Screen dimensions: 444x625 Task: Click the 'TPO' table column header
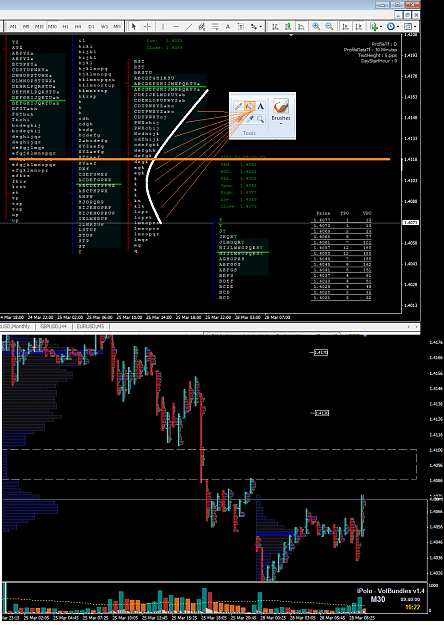[345, 213]
